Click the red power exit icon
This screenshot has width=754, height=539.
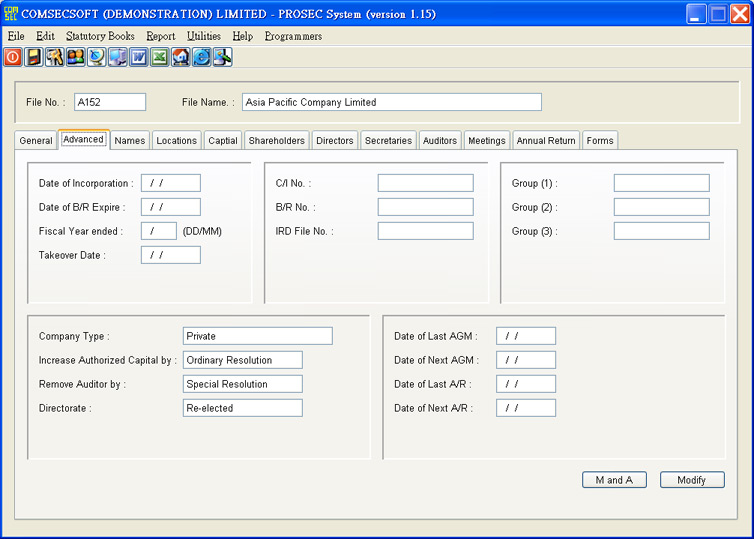click(x=13, y=57)
